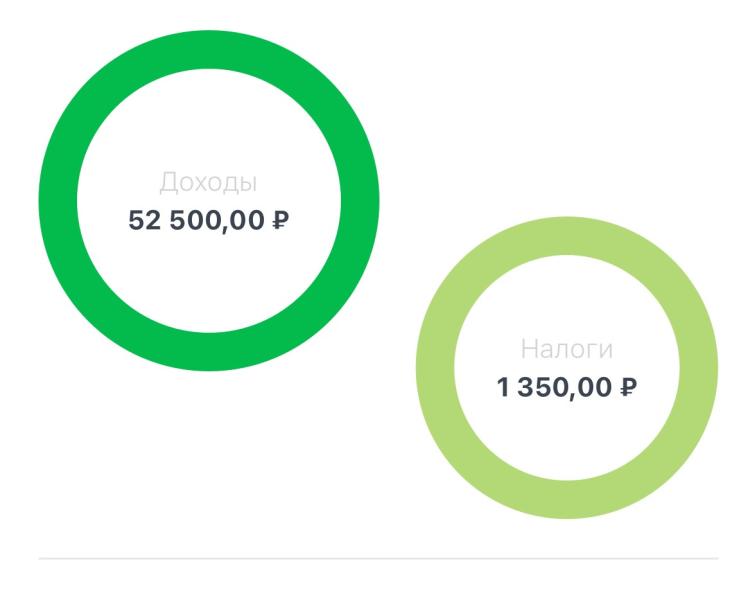Image resolution: width=756 pixels, height=600 pixels.
Task: Tap the ,00 decimals of income amount
Action: click(x=244, y=221)
